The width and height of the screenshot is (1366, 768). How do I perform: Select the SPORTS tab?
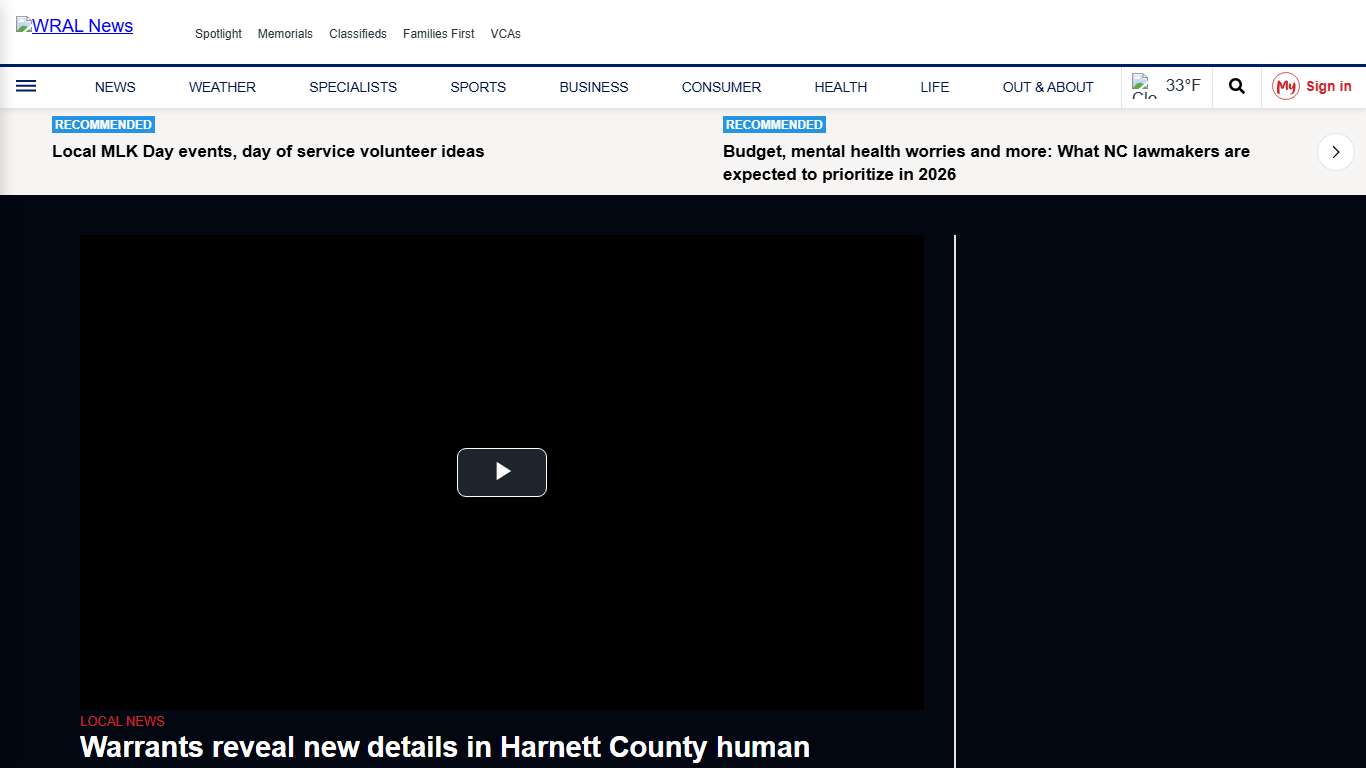point(478,87)
